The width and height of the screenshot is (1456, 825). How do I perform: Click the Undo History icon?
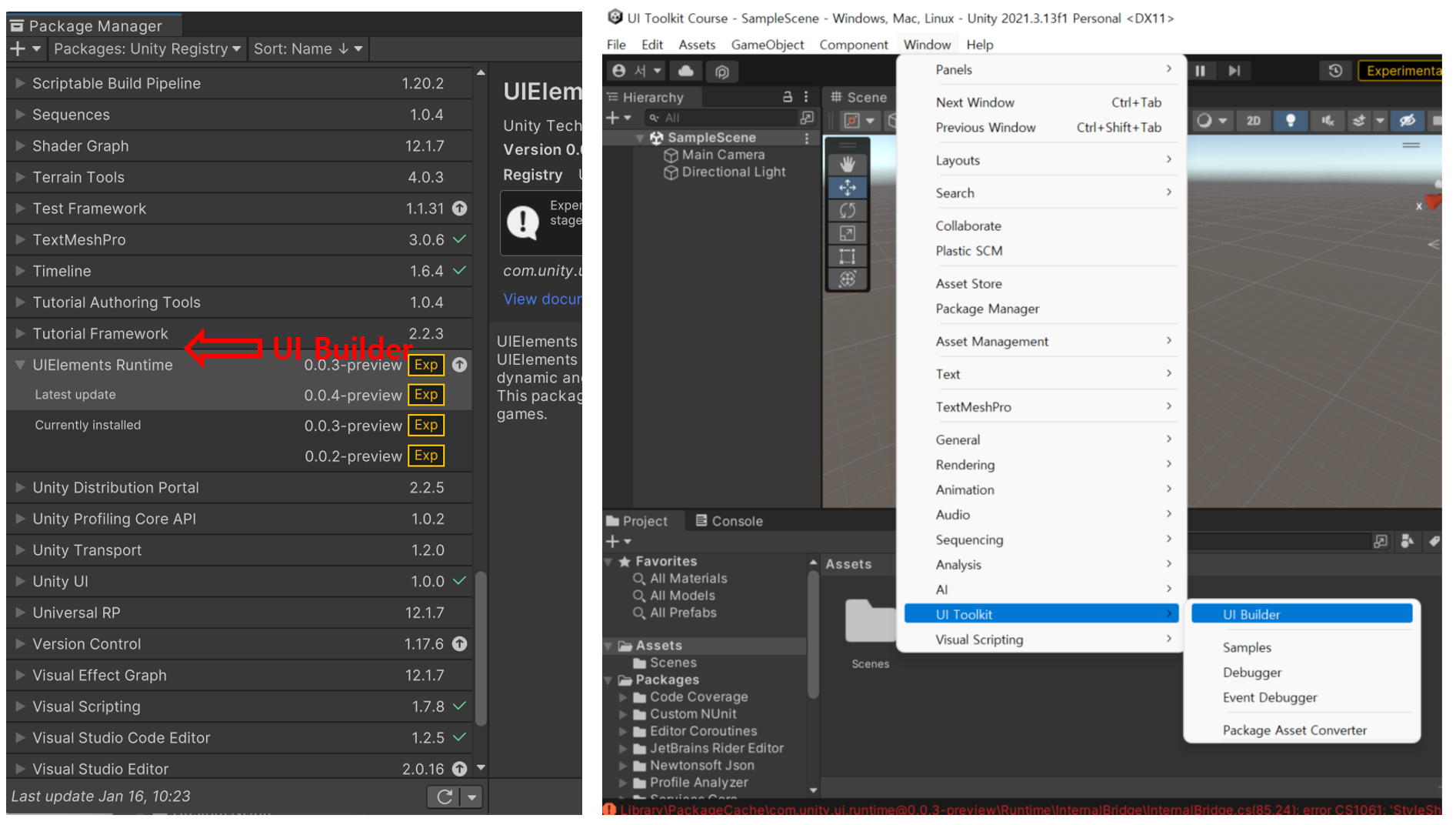pos(1335,71)
